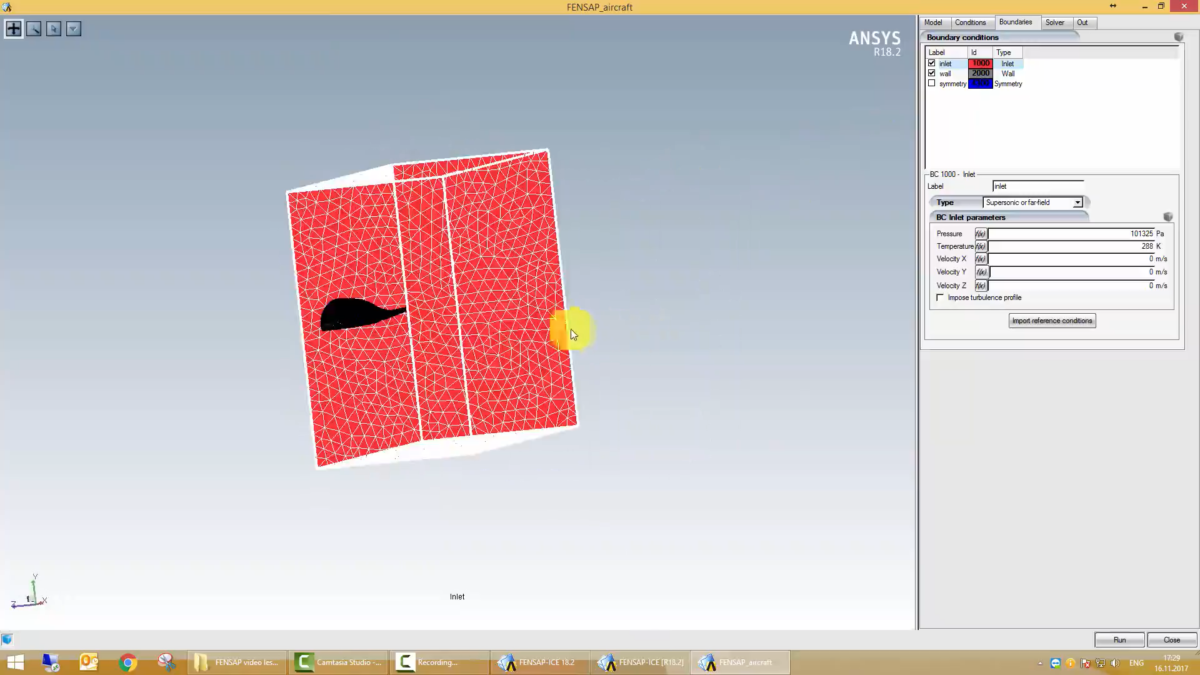Switch to FENSAP_aircraft taskbar window
This screenshot has width=1200, height=675.
click(x=741, y=663)
